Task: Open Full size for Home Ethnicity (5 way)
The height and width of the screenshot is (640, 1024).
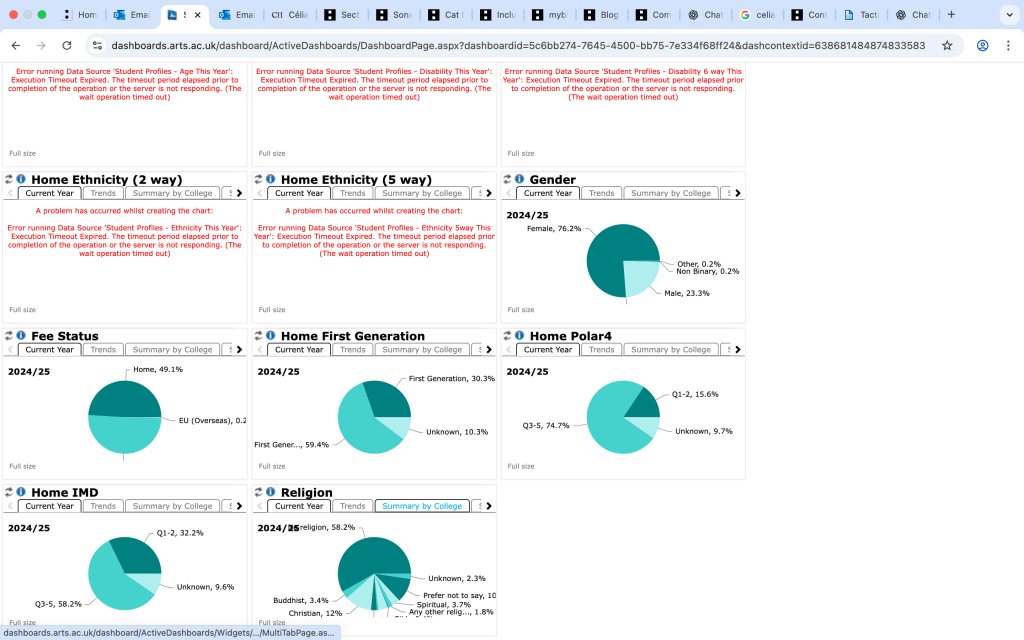Action: (x=272, y=310)
